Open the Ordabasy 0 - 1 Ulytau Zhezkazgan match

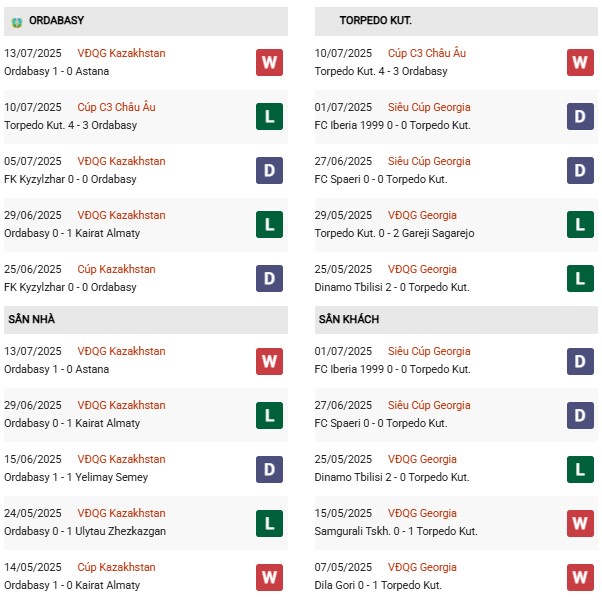pyautogui.click(x=85, y=531)
